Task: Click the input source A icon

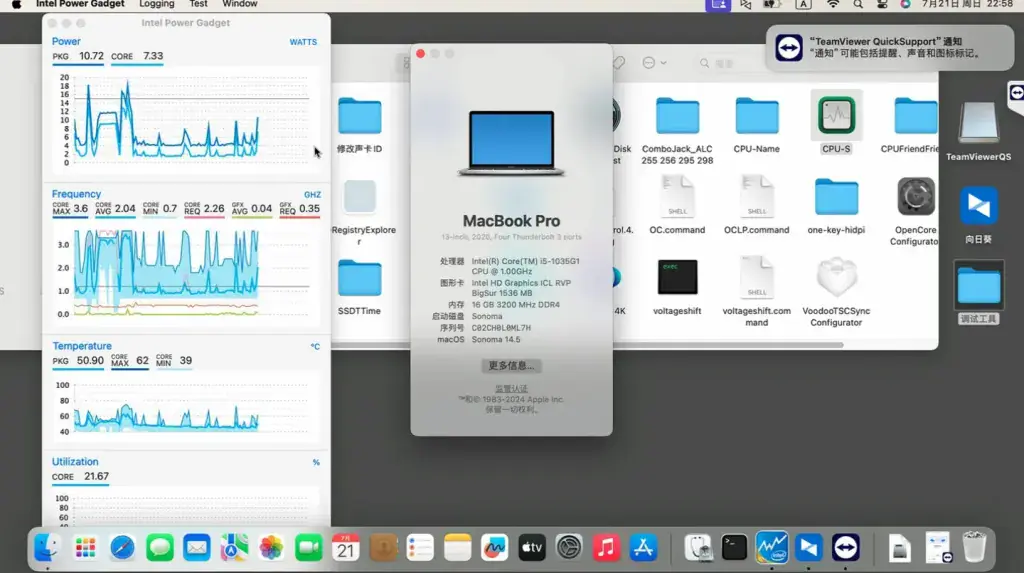Action: tap(803, 4)
